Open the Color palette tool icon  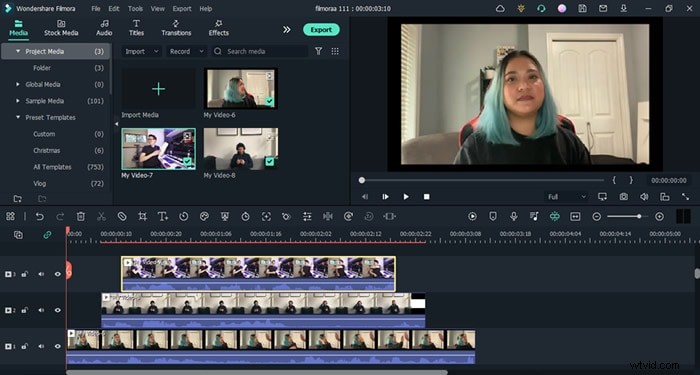(x=204, y=217)
